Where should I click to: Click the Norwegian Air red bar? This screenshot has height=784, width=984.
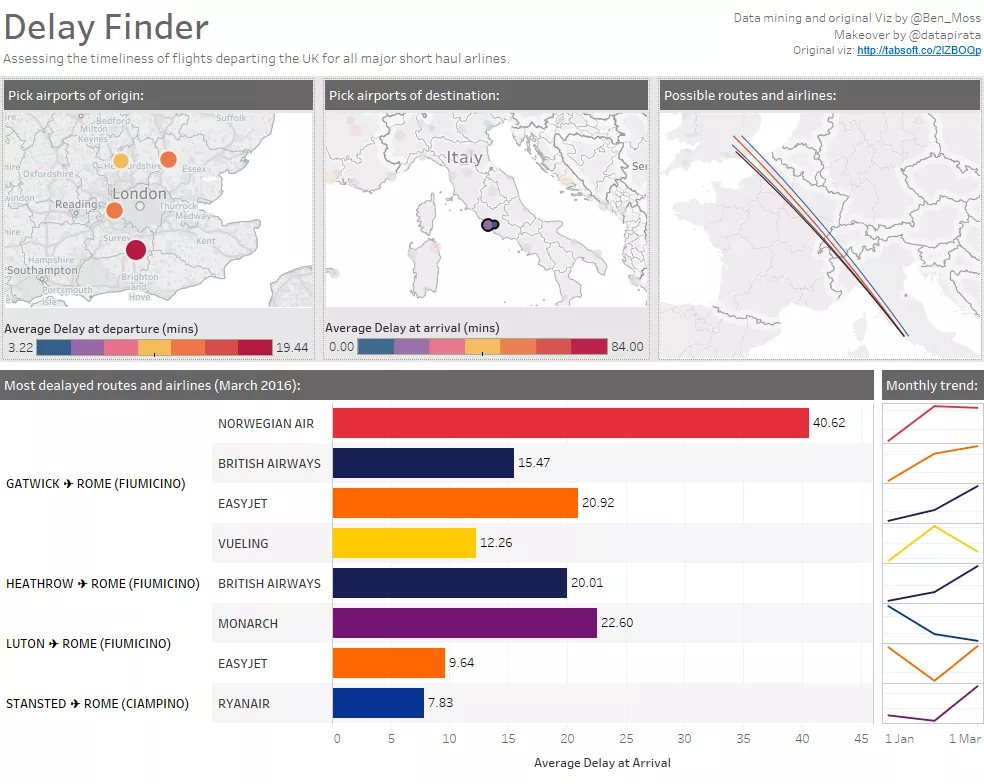570,423
